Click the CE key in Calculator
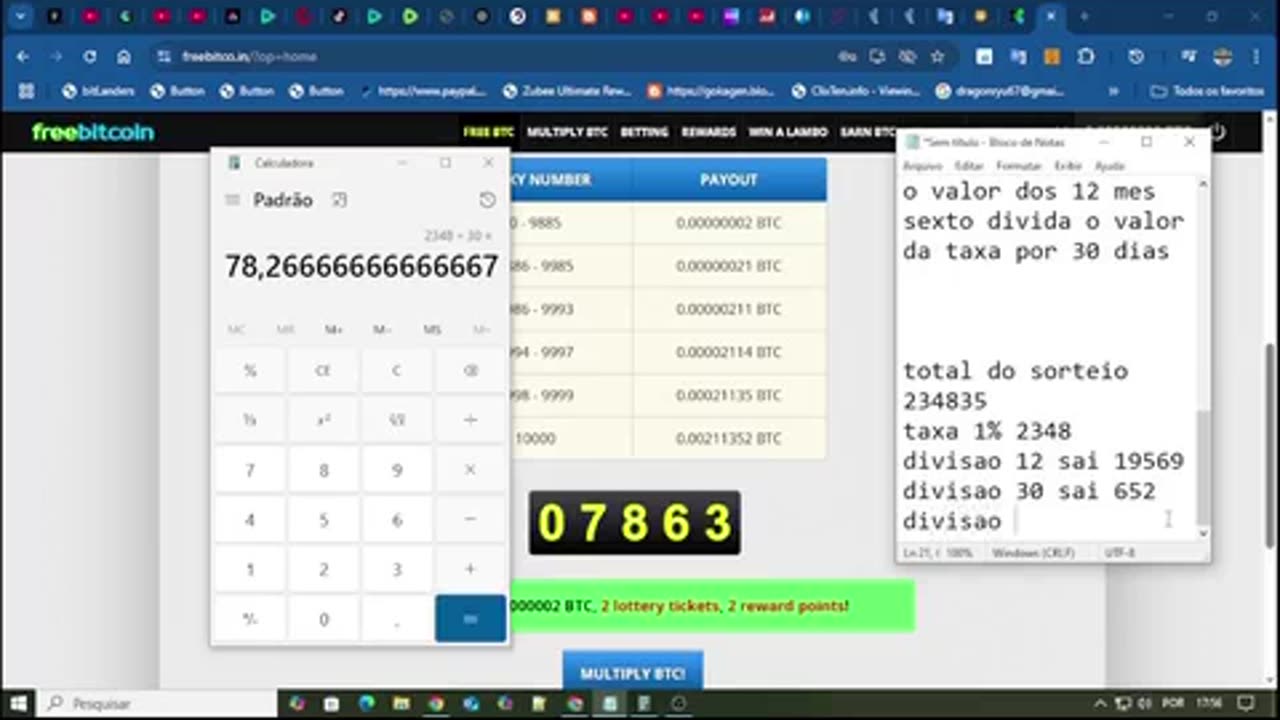Viewport: 1280px width, 720px height. click(323, 370)
